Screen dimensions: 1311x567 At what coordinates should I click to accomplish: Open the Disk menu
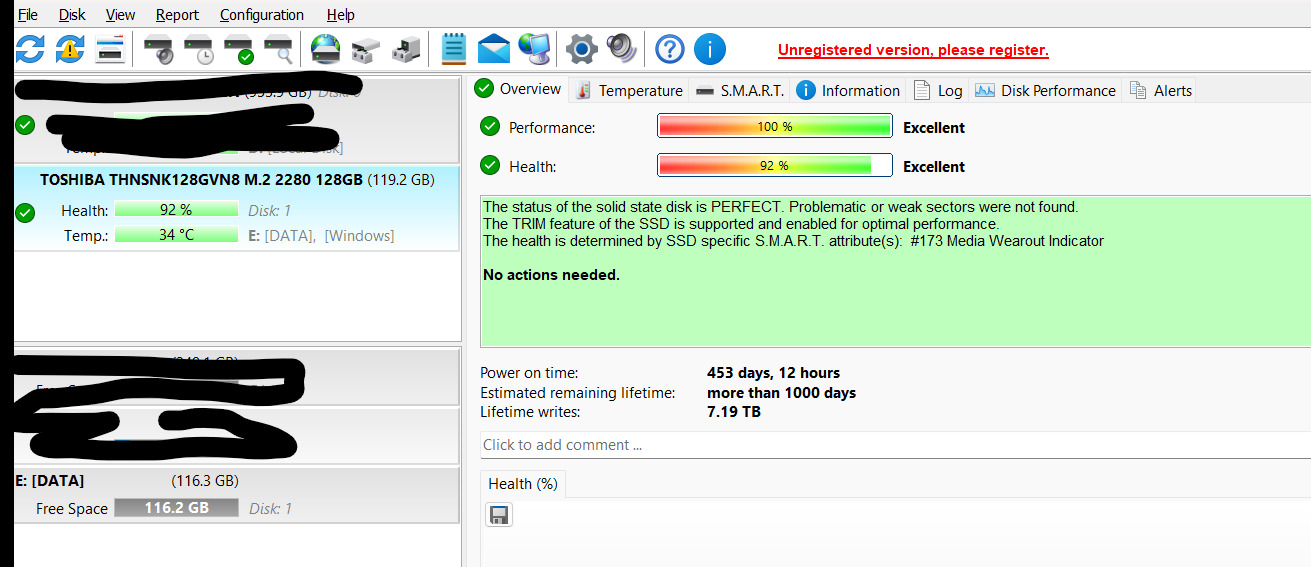72,15
